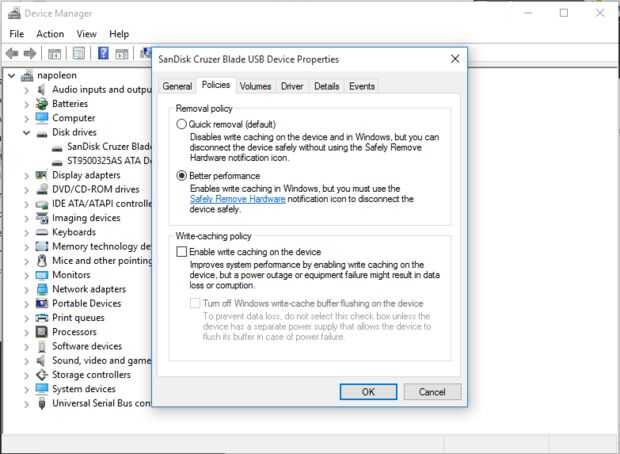Click the Monitors category icon
Image resolution: width=620 pixels, height=454 pixels.
click(x=42, y=275)
